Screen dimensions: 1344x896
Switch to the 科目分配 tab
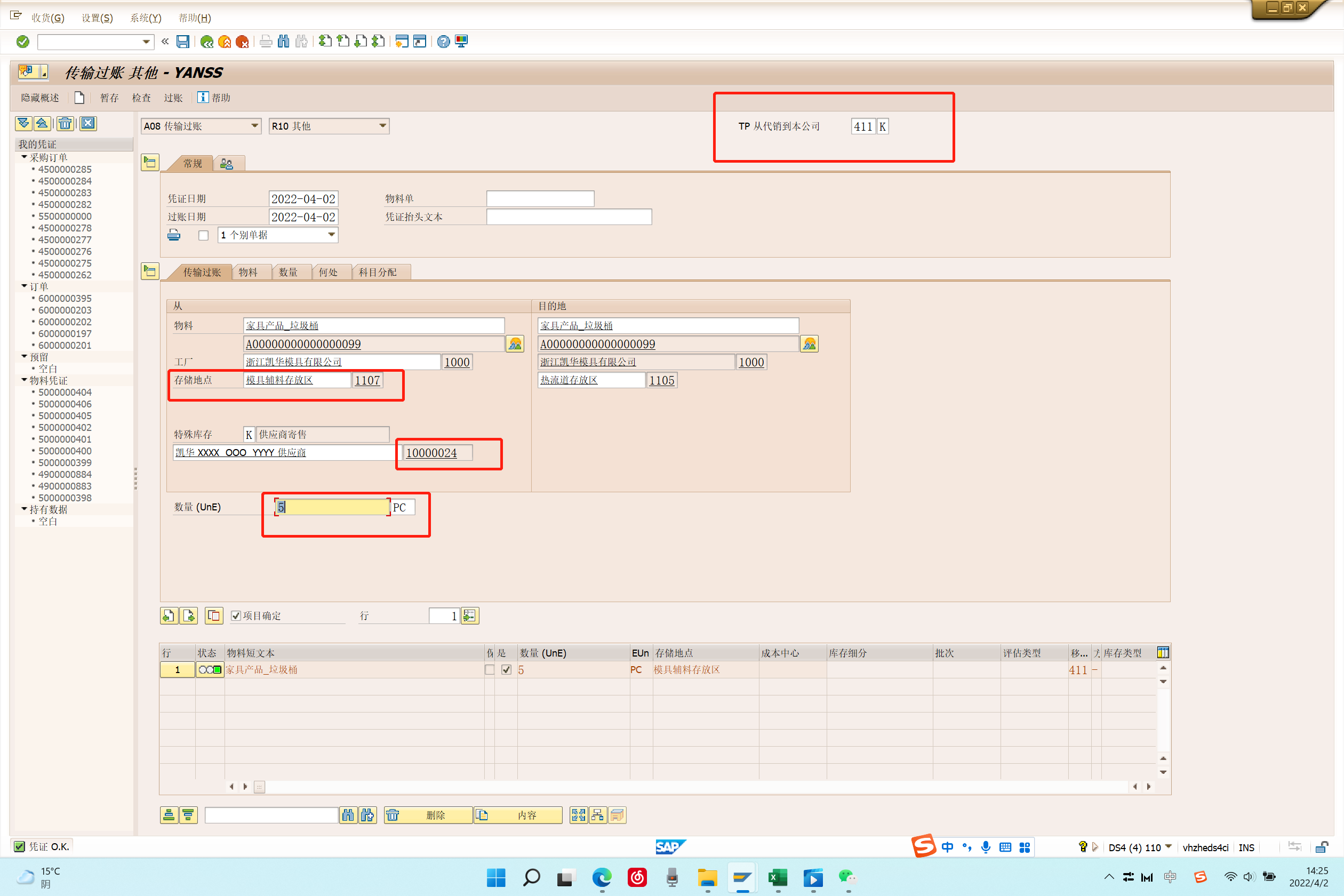377,273
